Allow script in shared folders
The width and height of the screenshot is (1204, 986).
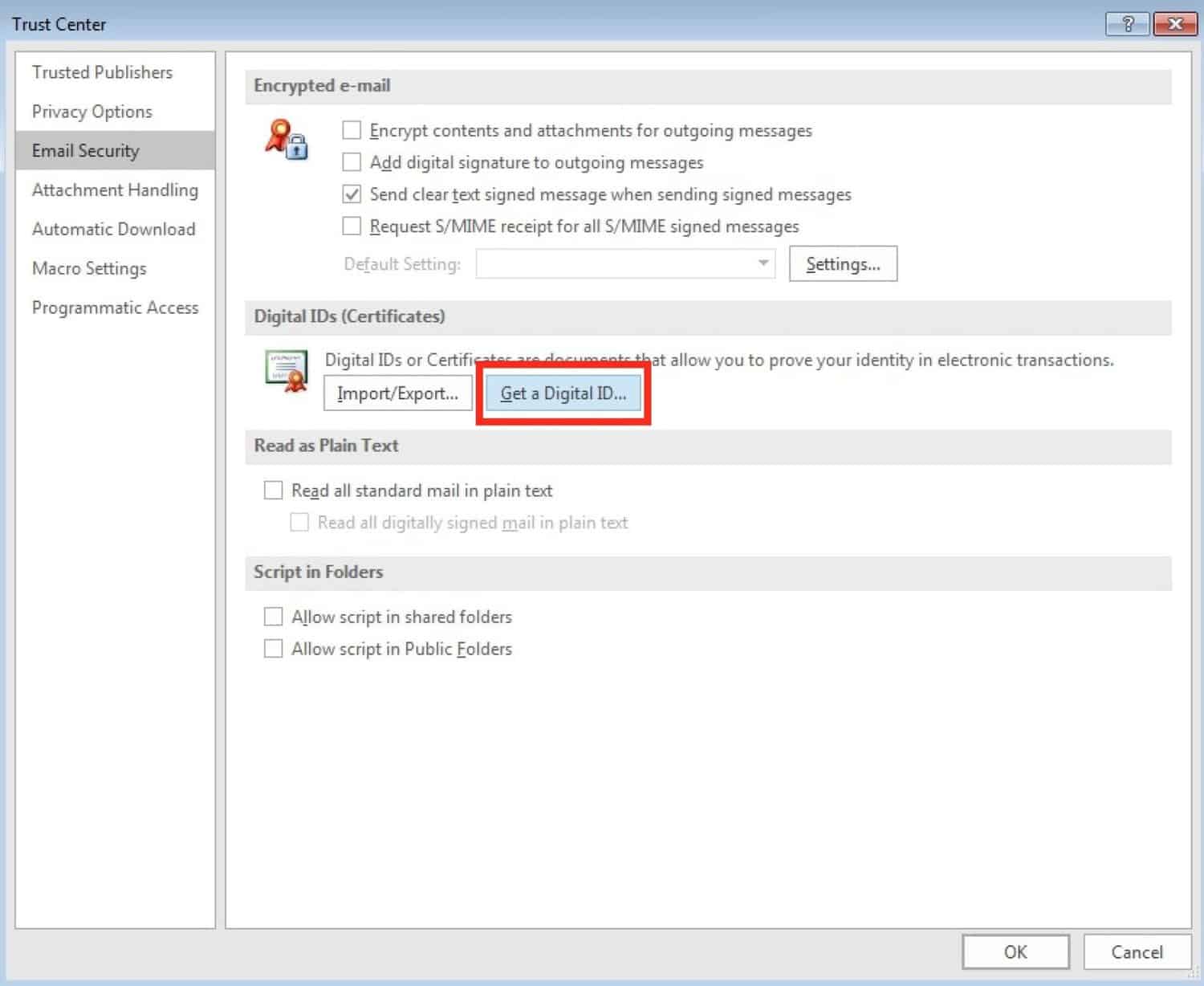273,616
